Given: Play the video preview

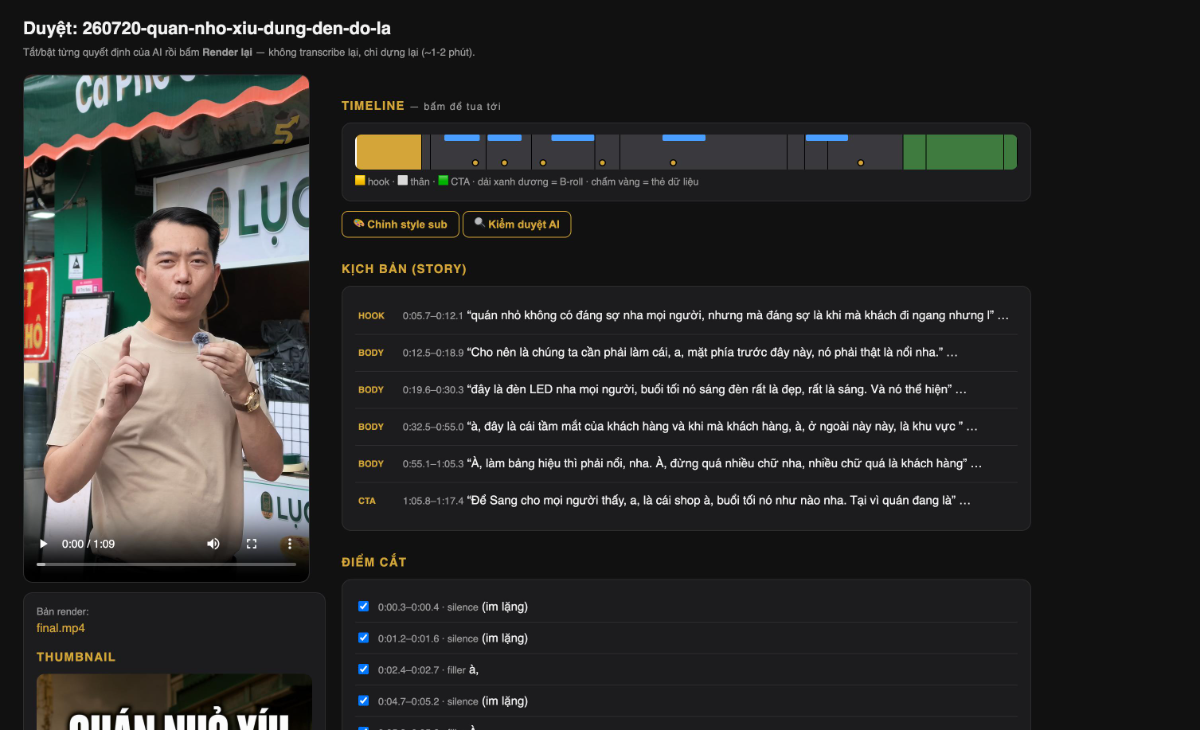Looking at the screenshot, I should point(43,544).
